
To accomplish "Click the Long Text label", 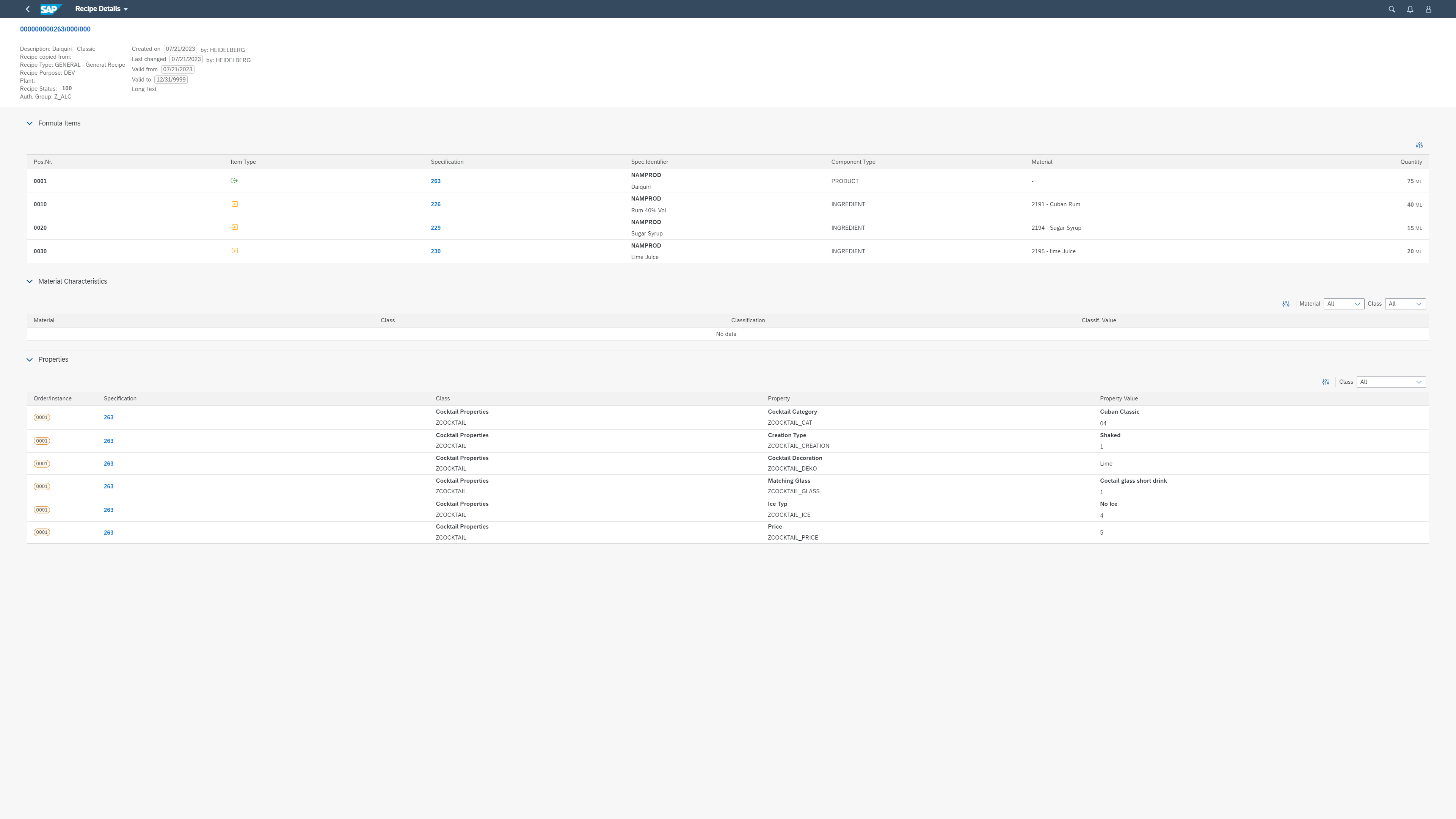I will 144,89.
